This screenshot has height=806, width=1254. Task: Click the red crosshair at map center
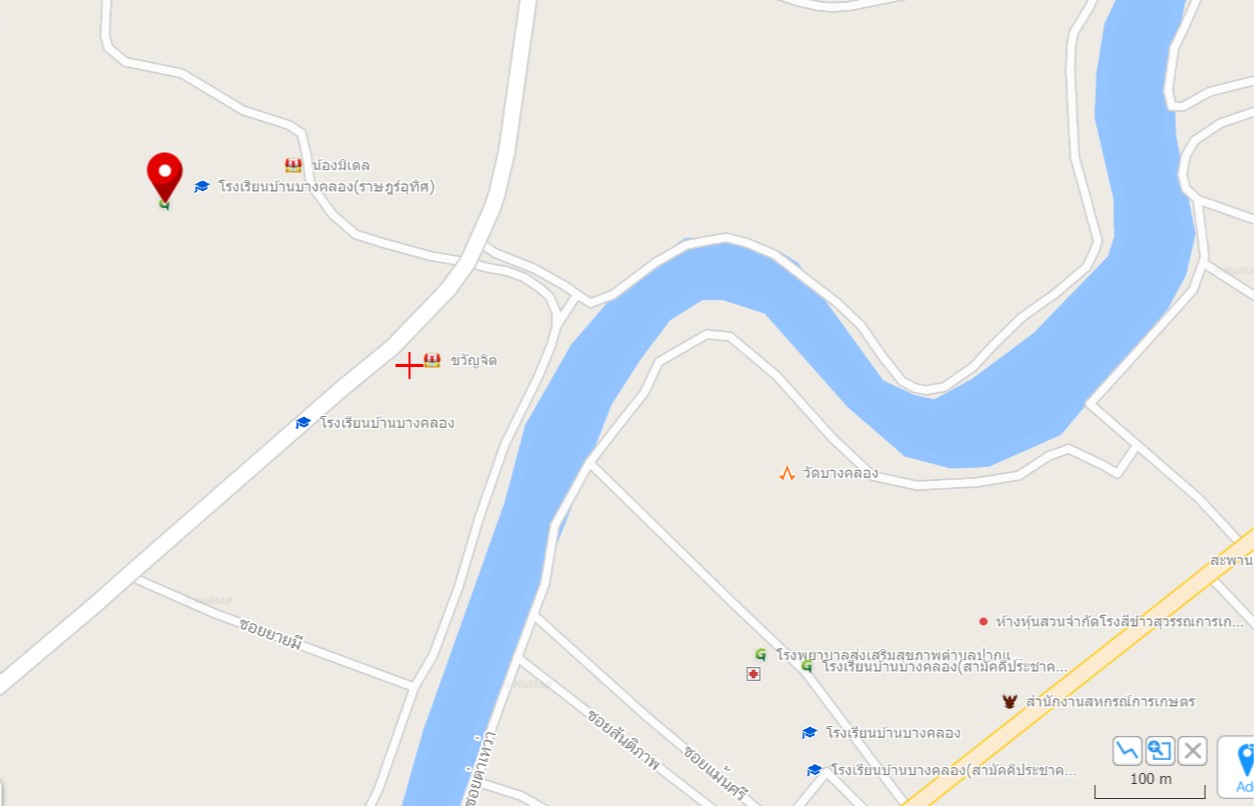coord(409,365)
